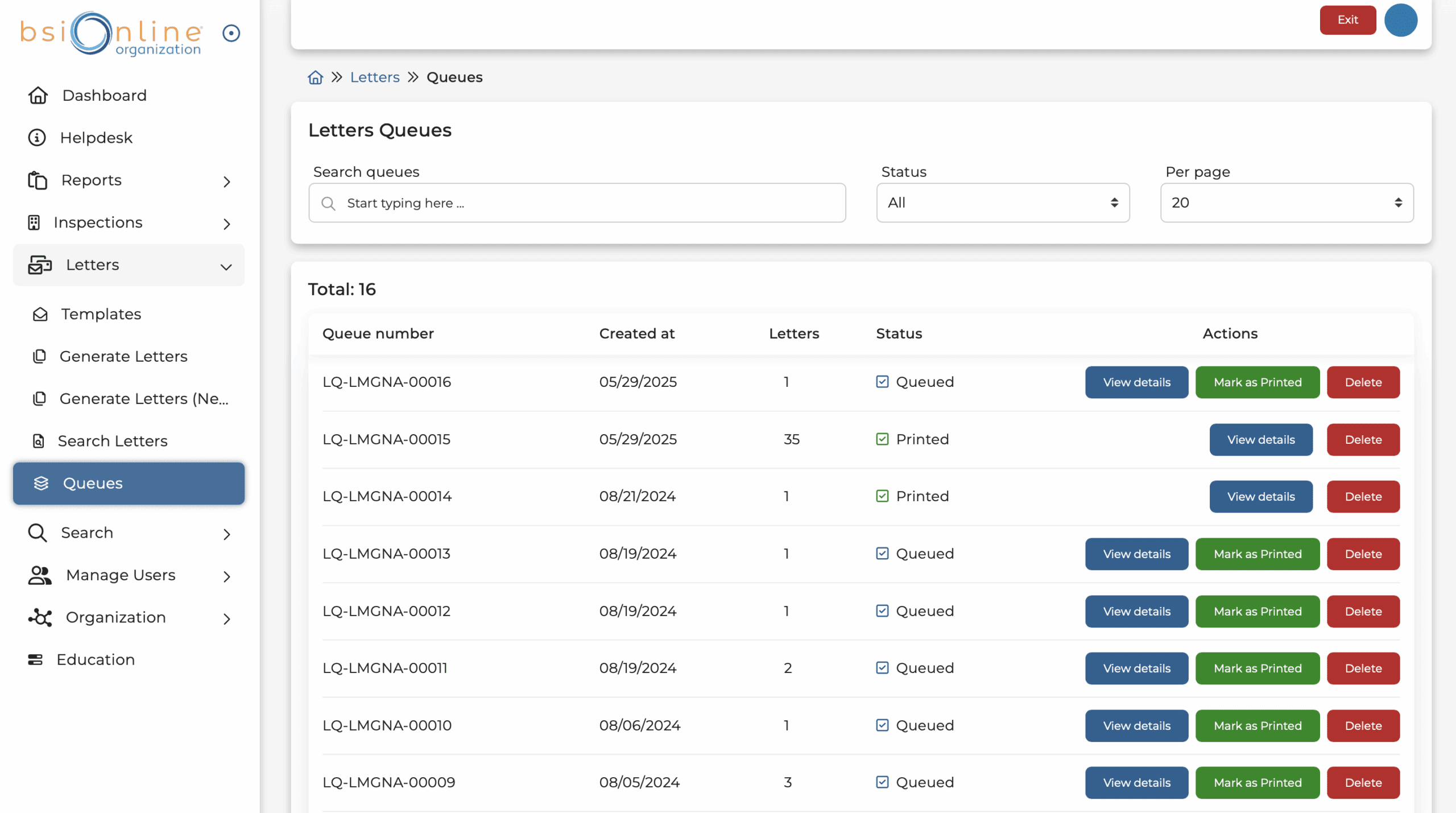Click the Generate Letters (Ne... copy icon

(x=39, y=399)
